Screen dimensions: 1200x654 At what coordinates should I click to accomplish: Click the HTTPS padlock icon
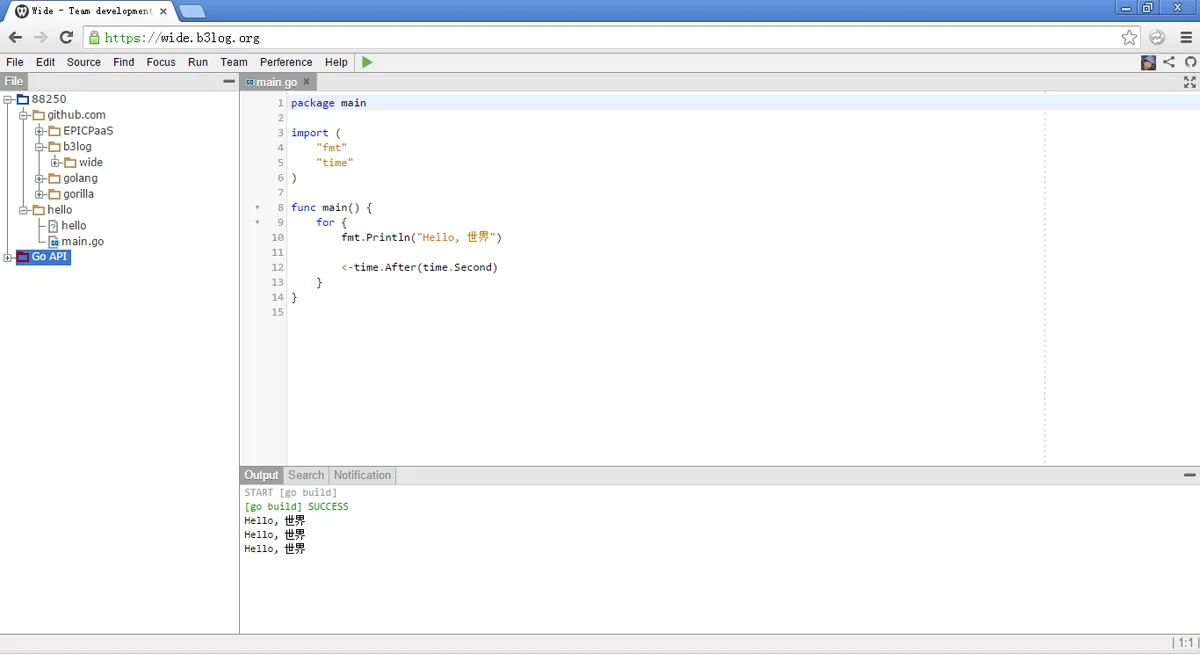(x=94, y=37)
